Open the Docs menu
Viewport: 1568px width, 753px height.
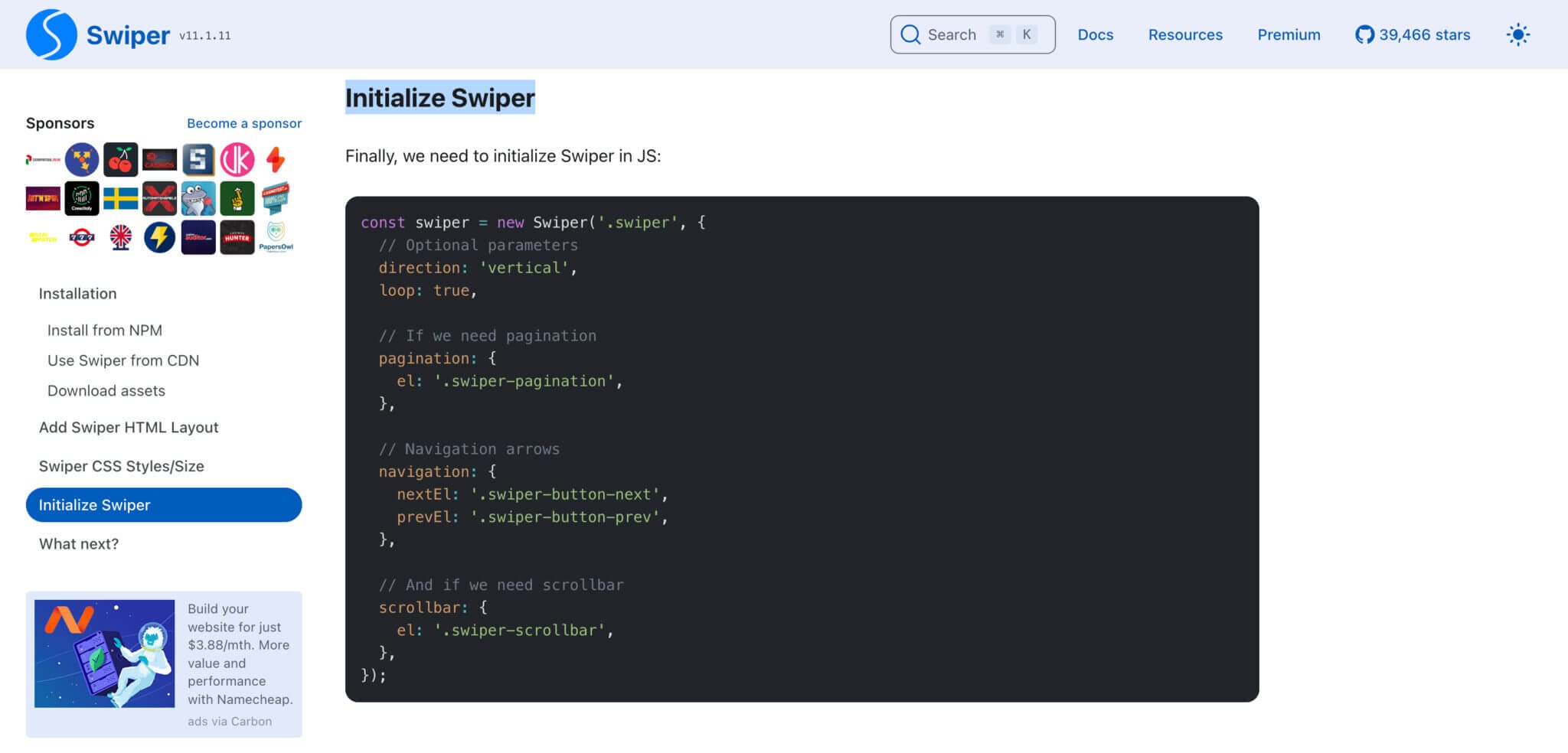[x=1095, y=34]
